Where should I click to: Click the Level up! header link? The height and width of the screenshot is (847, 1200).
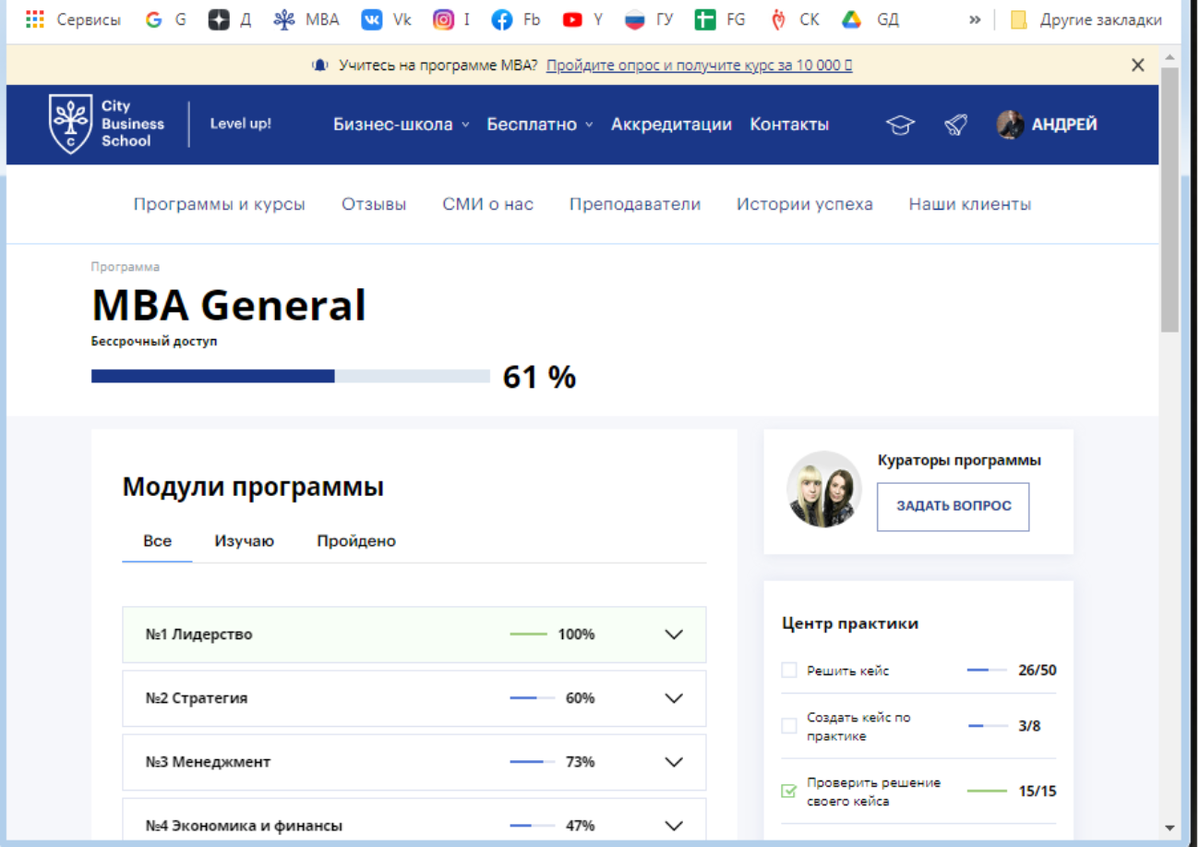coord(240,124)
